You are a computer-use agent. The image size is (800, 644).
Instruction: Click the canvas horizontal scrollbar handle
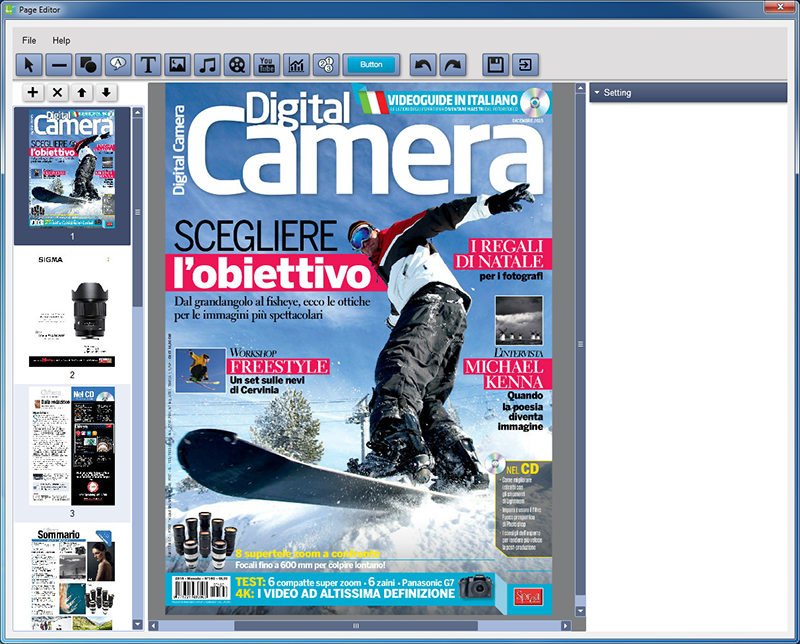[356, 626]
